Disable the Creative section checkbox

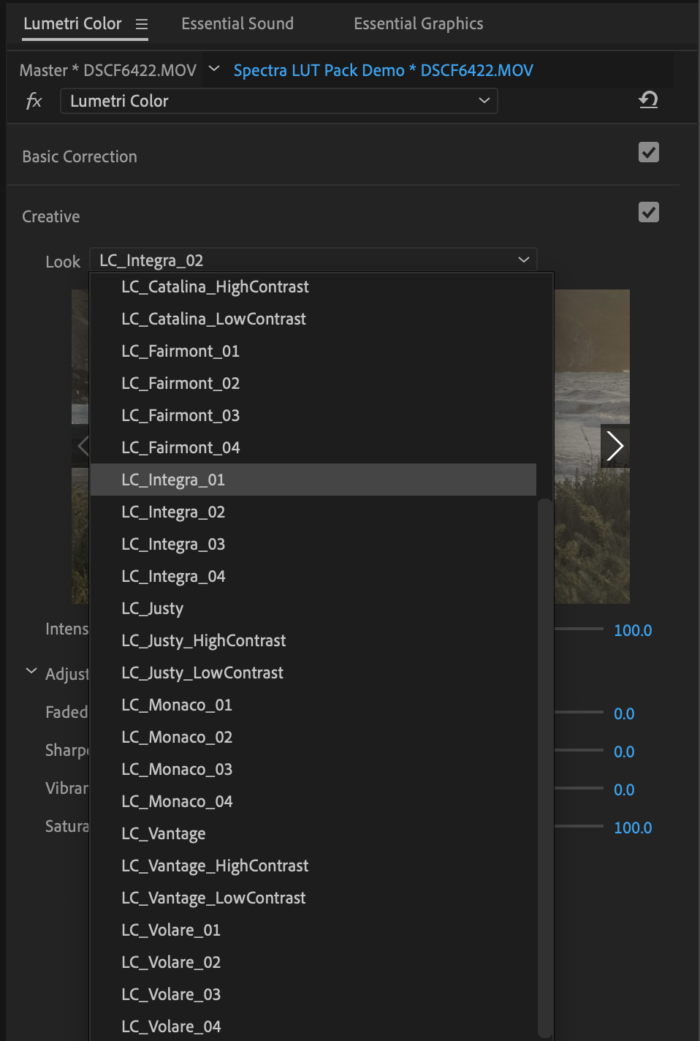[648, 212]
